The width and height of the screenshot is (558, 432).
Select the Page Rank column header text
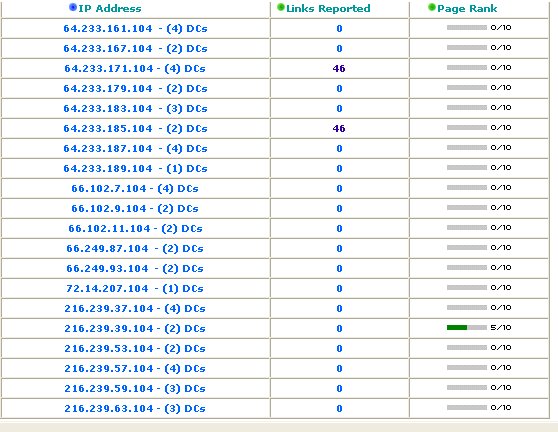point(467,9)
